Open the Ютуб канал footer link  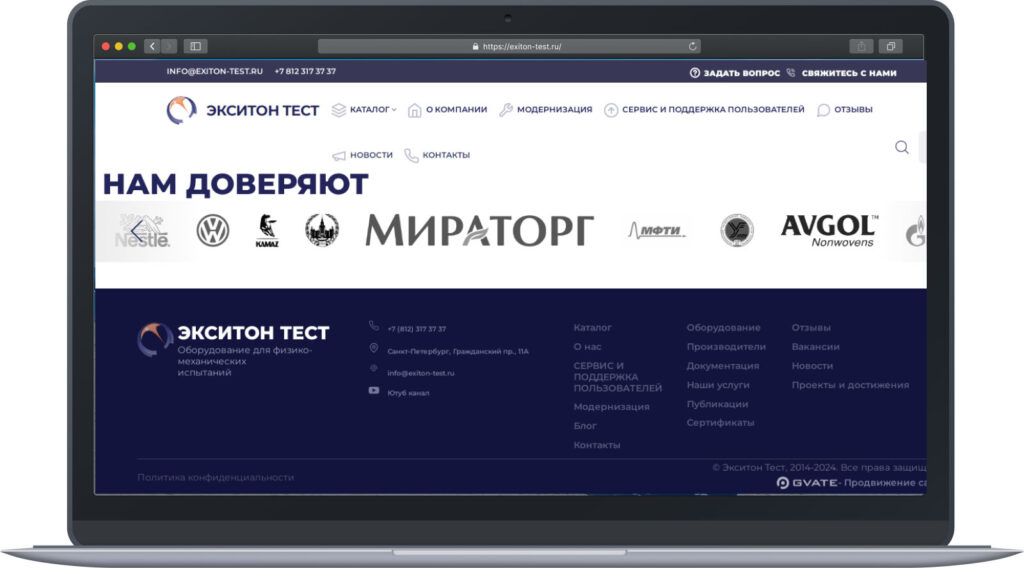(x=408, y=393)
